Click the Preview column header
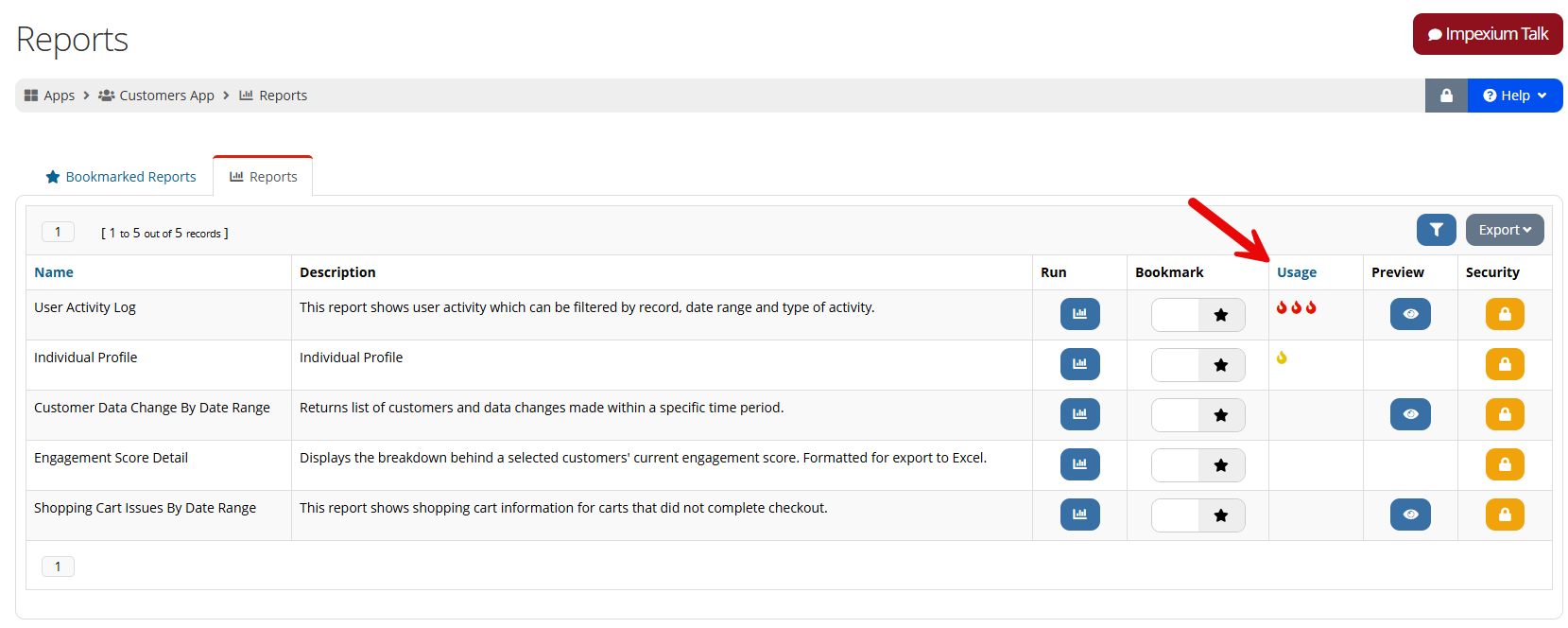 (1398, 272)
